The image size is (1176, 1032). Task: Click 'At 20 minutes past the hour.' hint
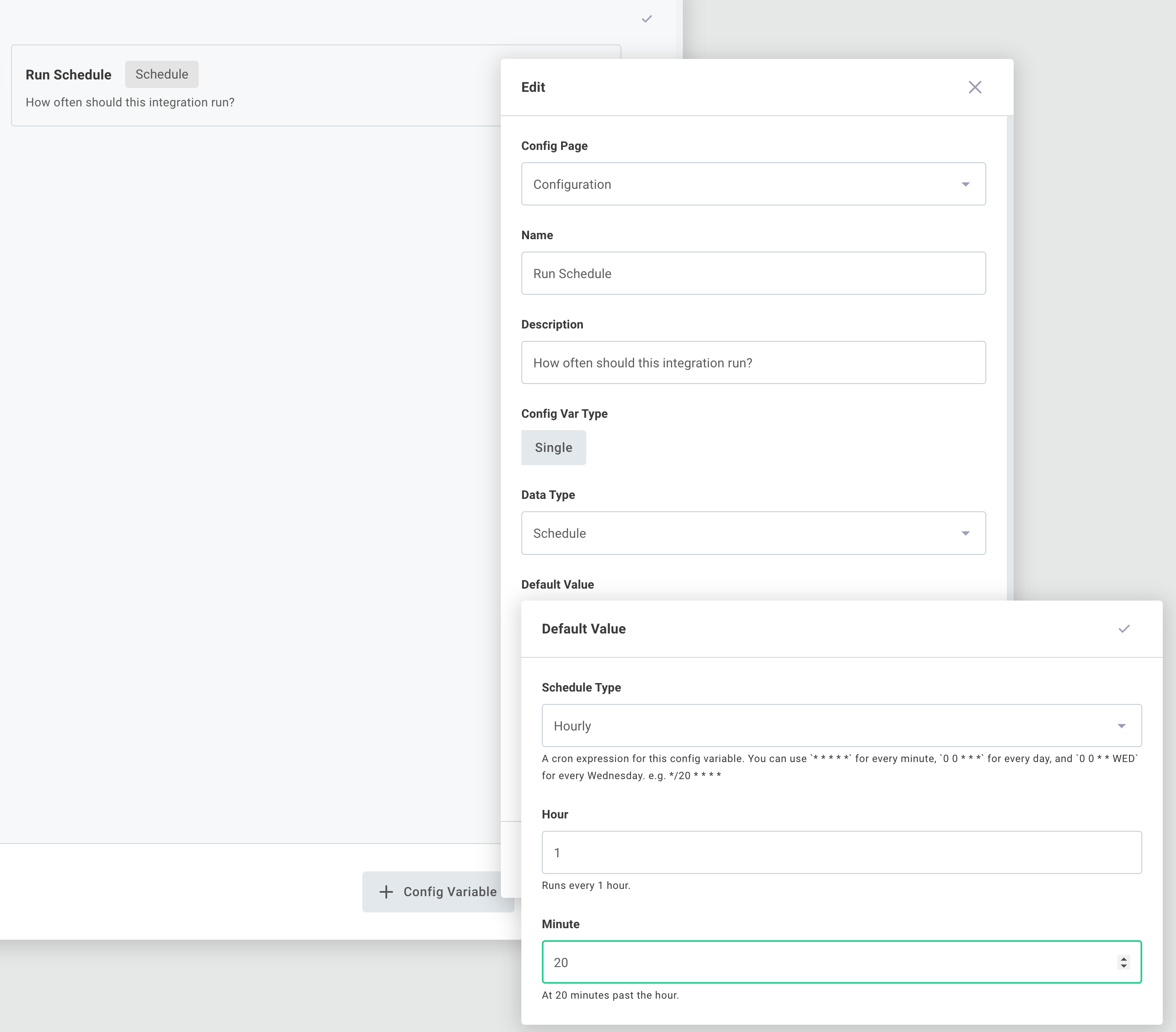click(x=610, y=995)
